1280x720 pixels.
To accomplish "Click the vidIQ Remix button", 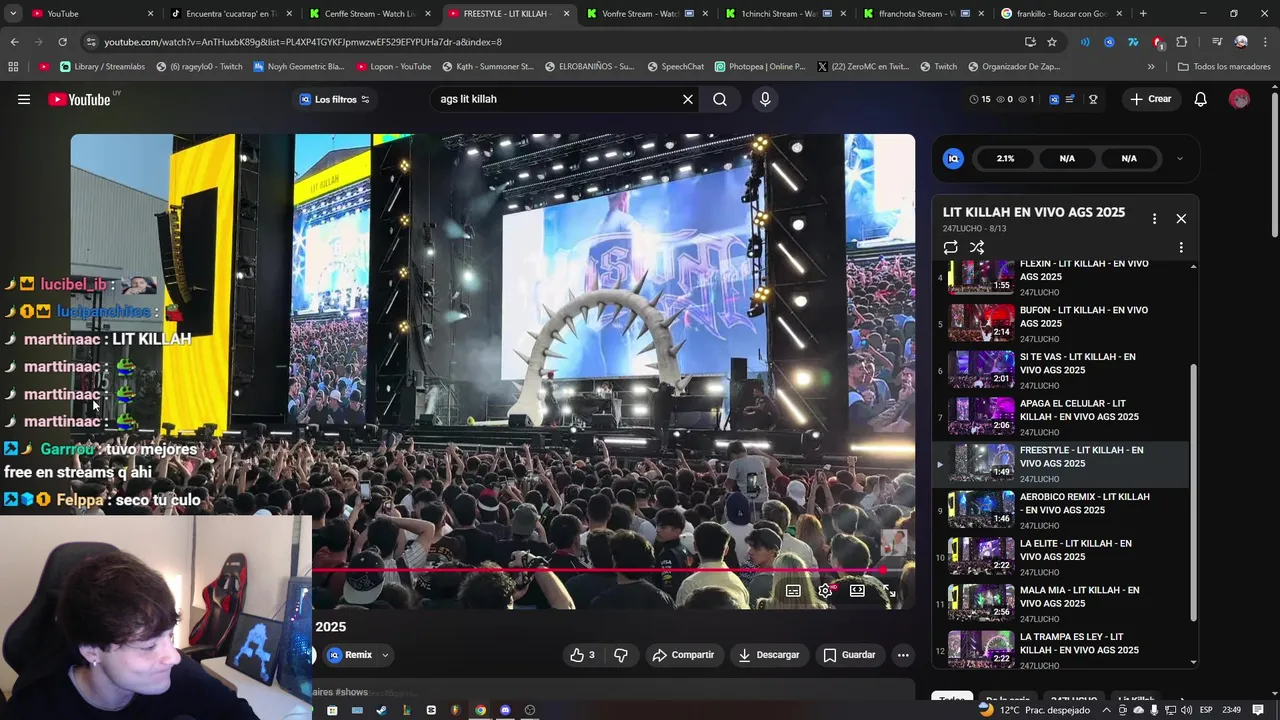I will [350, 655].
